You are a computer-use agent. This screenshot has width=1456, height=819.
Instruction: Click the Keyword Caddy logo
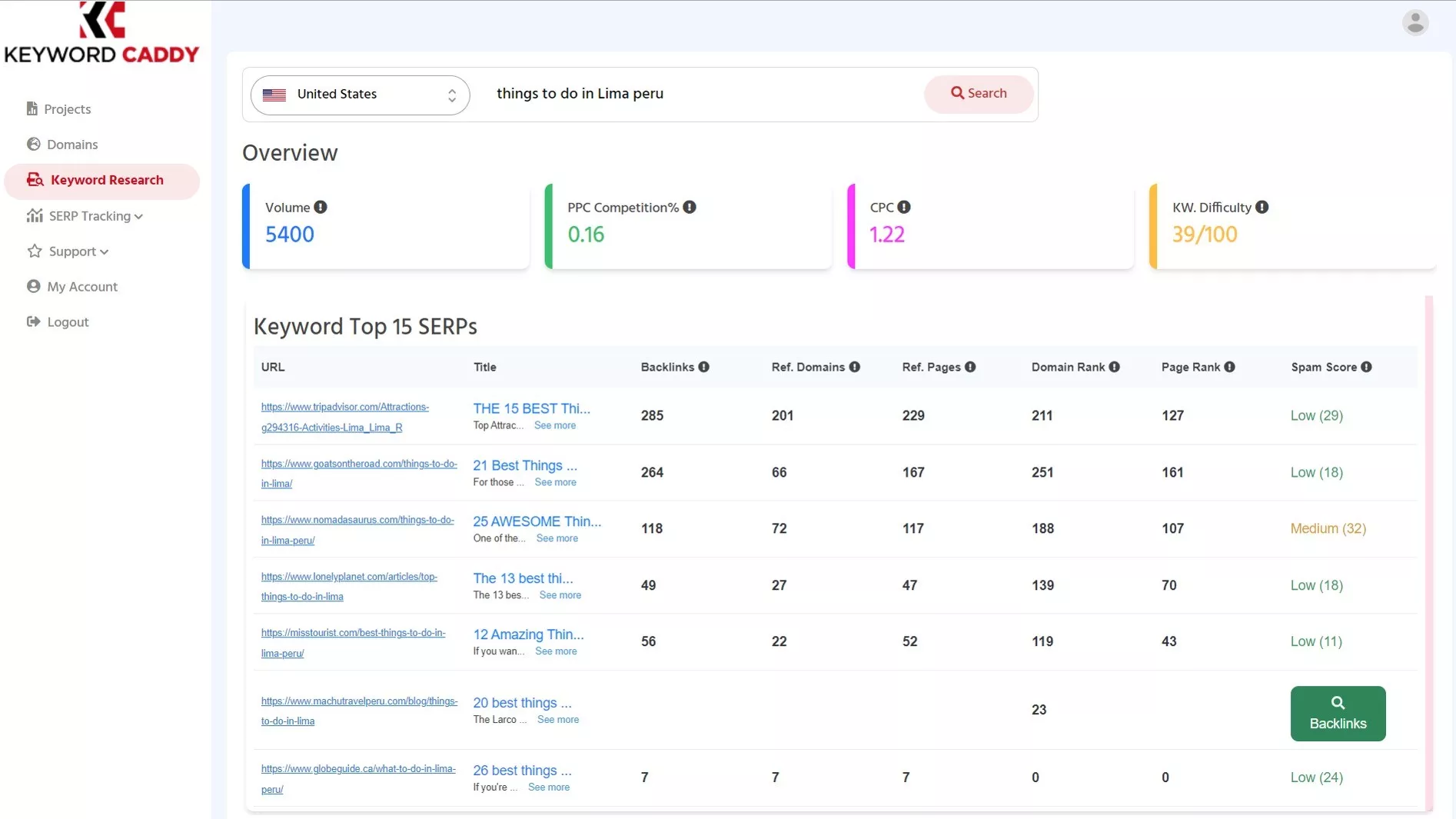tap(101, 33)
